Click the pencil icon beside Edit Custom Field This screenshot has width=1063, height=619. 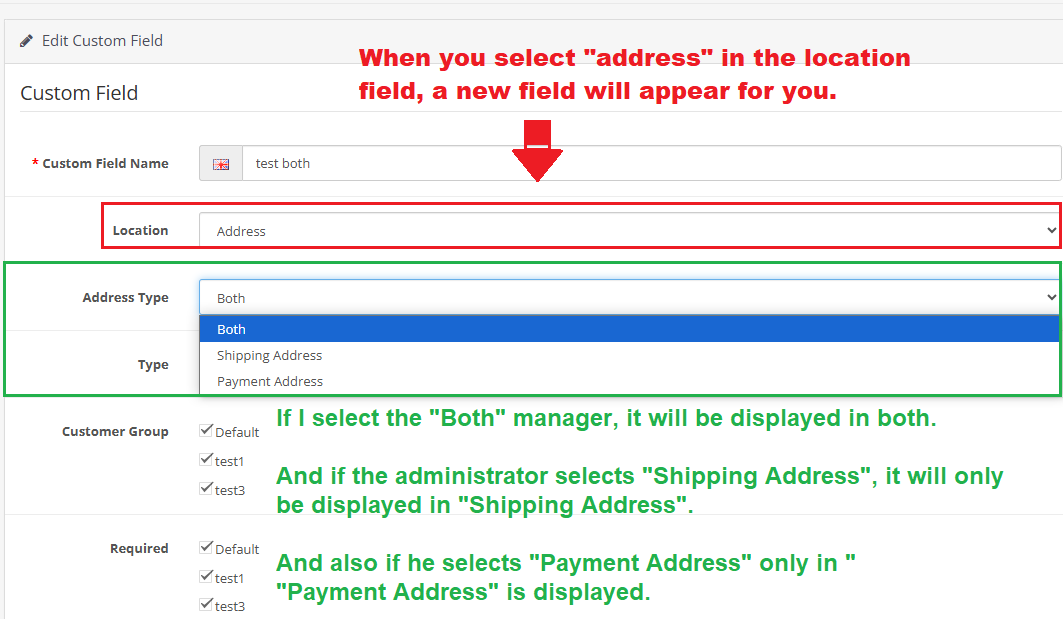(x=27, y=41)
